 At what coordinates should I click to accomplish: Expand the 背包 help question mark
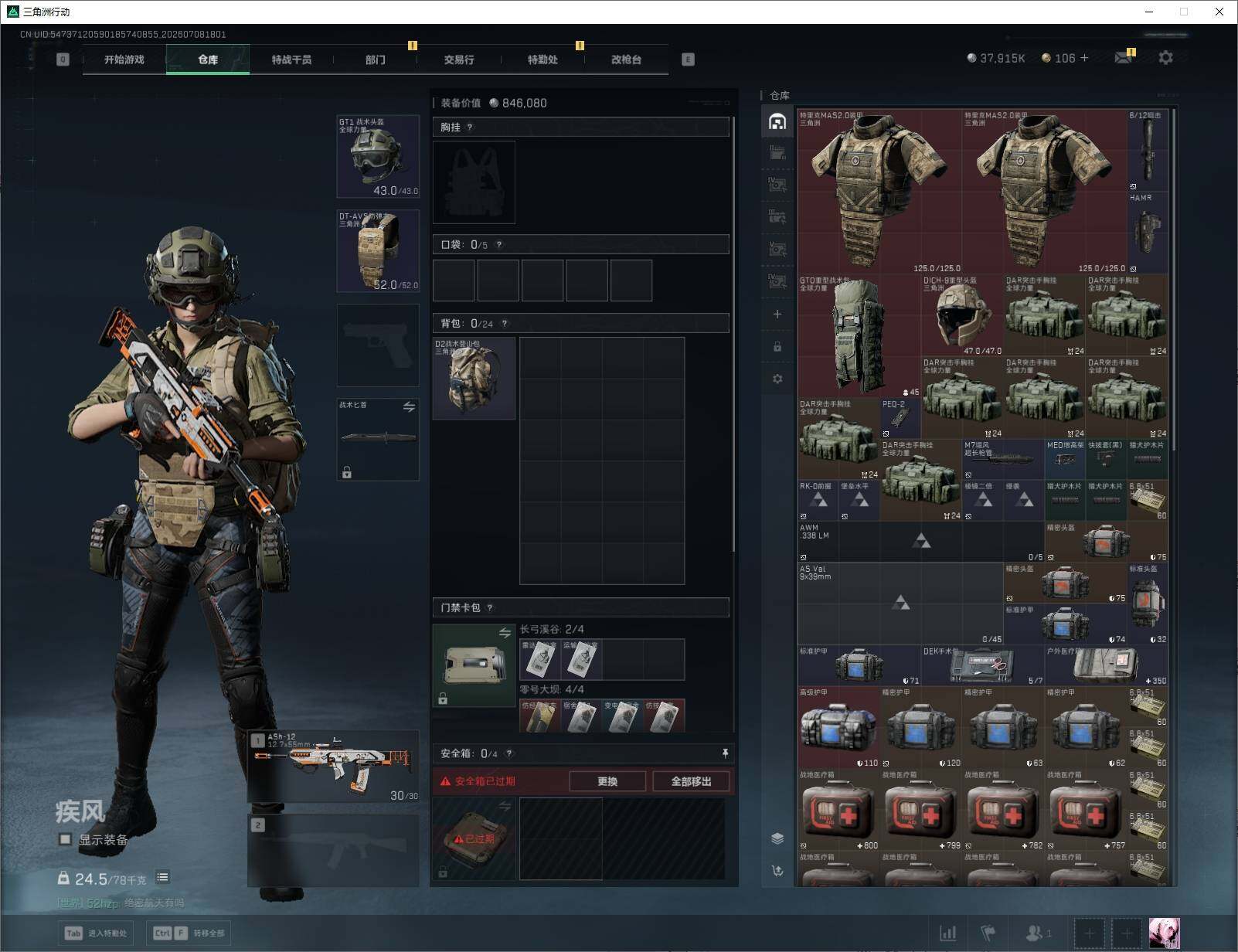(x=505, y=324)
